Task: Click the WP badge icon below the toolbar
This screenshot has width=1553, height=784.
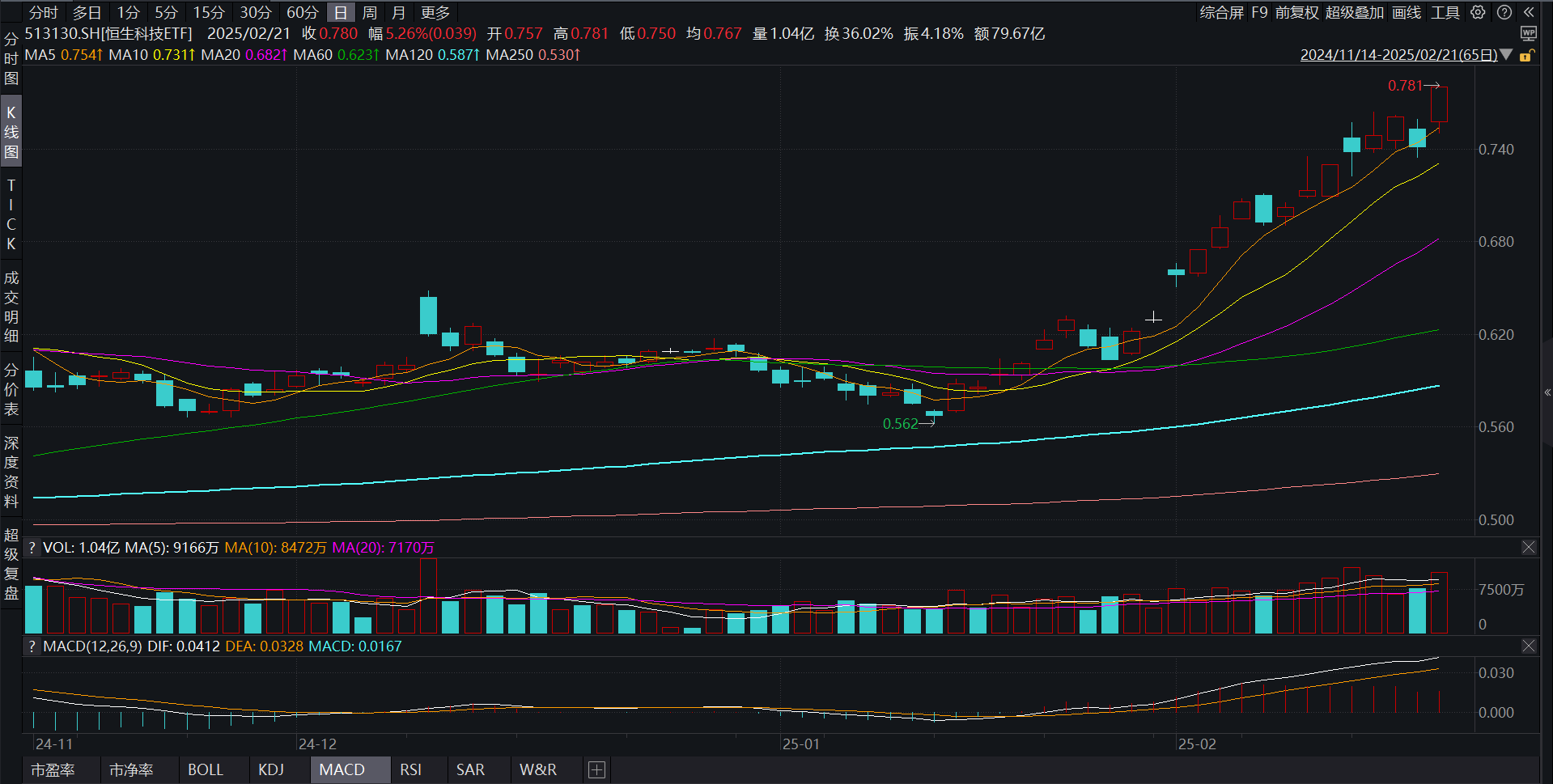Action: click(1529, 33)
